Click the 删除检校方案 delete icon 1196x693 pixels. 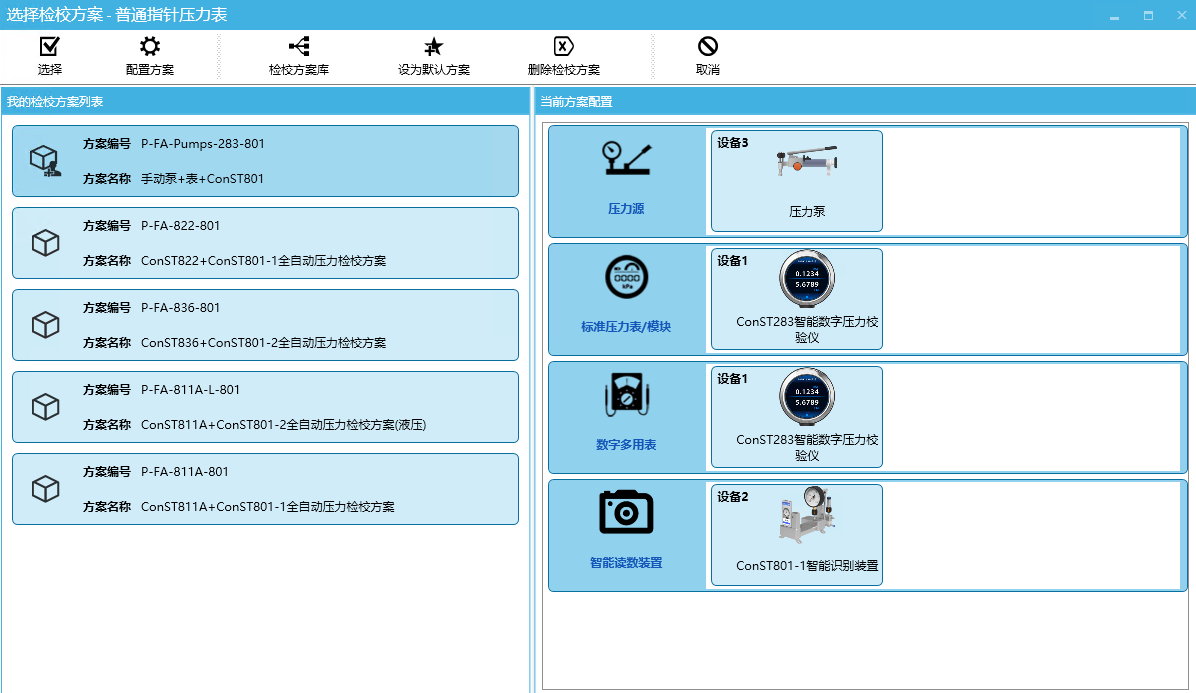coord(563,47)
